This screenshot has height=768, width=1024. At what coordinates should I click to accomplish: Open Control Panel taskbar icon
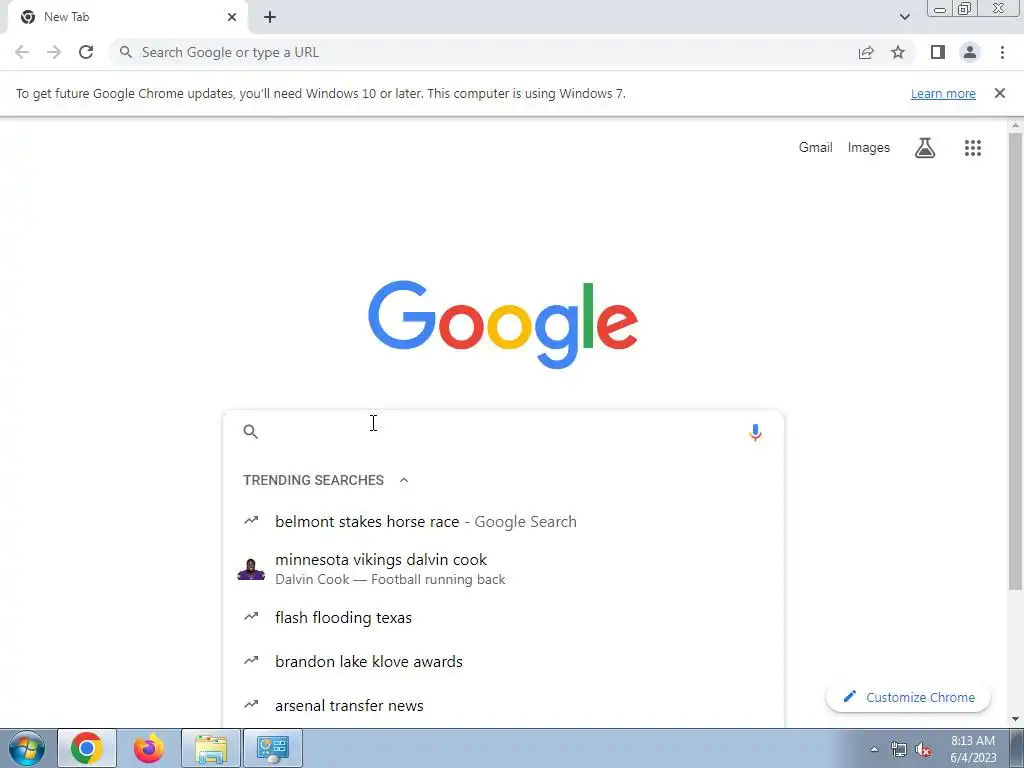coord(273,748)
